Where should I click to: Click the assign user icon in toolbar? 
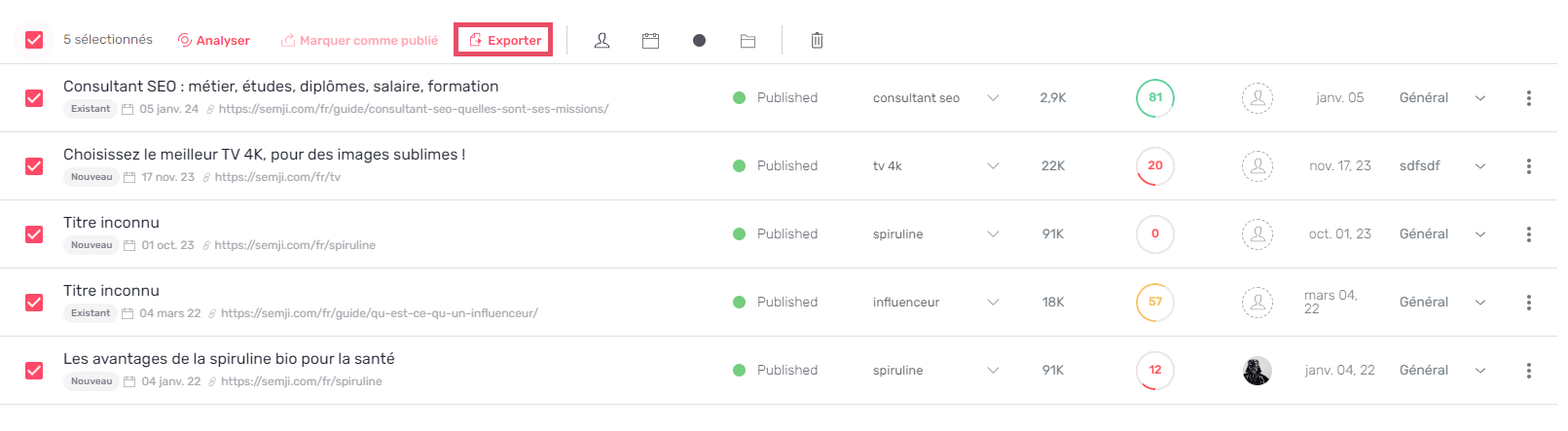tap(602, 40)
